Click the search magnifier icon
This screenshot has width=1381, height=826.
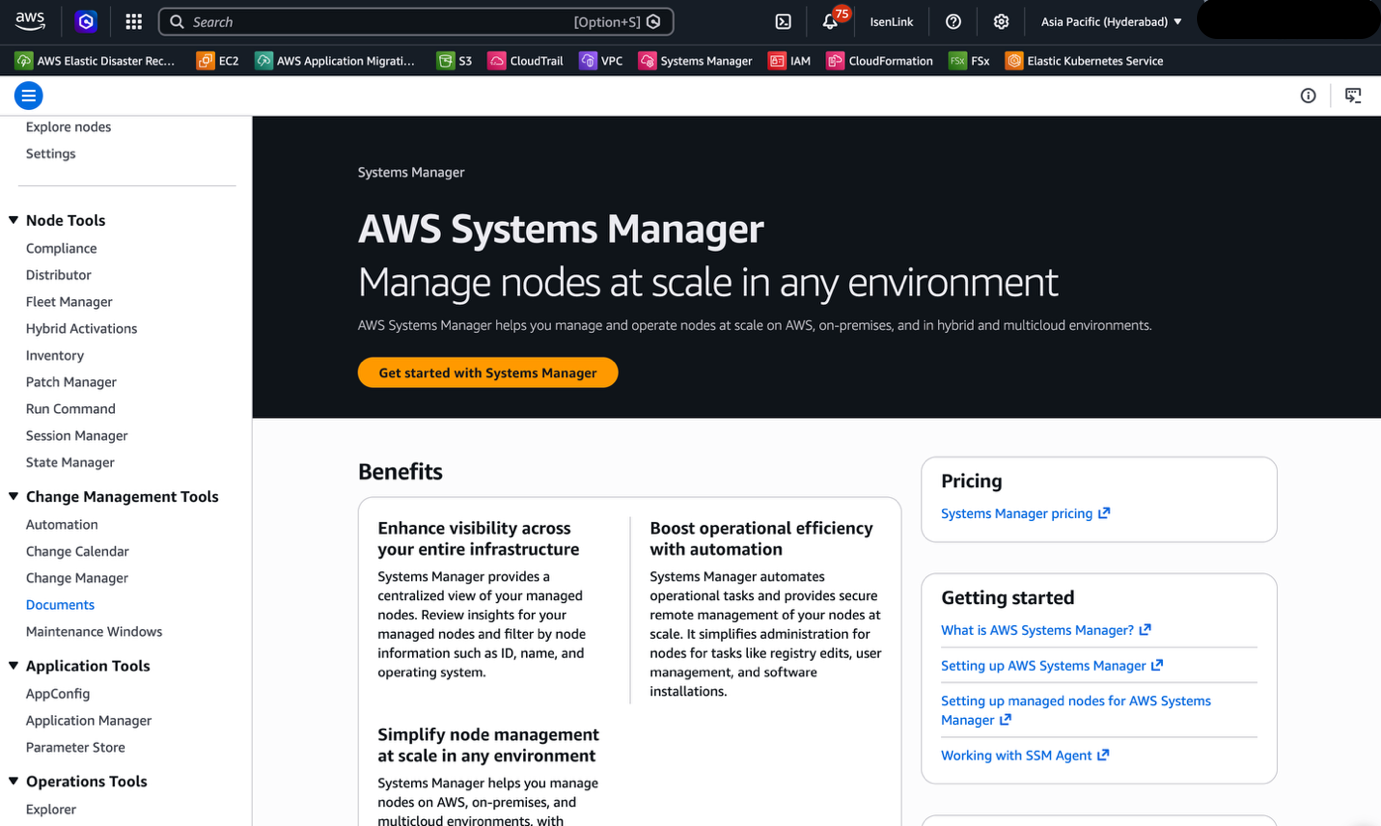point(177,21)
